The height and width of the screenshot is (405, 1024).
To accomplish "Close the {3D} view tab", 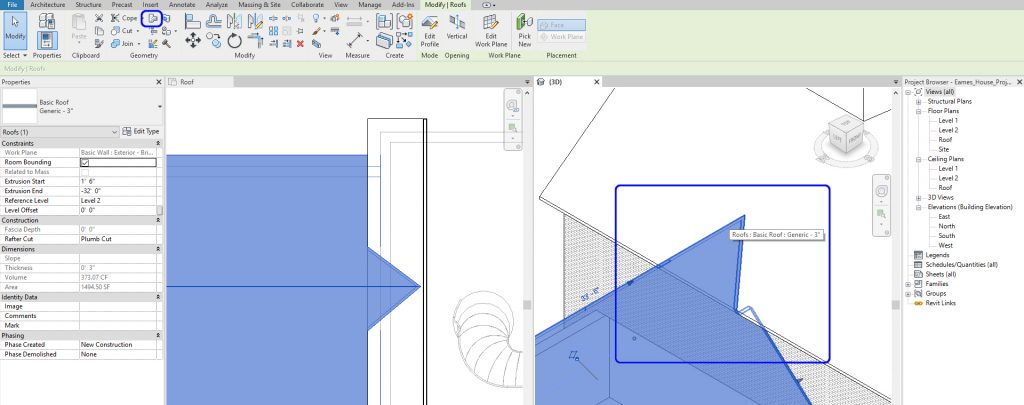I will 596,82.
